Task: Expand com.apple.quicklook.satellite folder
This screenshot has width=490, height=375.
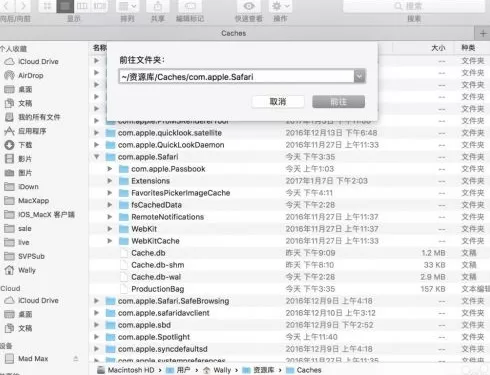Action: pyautogui.click(x=97, y=133)
